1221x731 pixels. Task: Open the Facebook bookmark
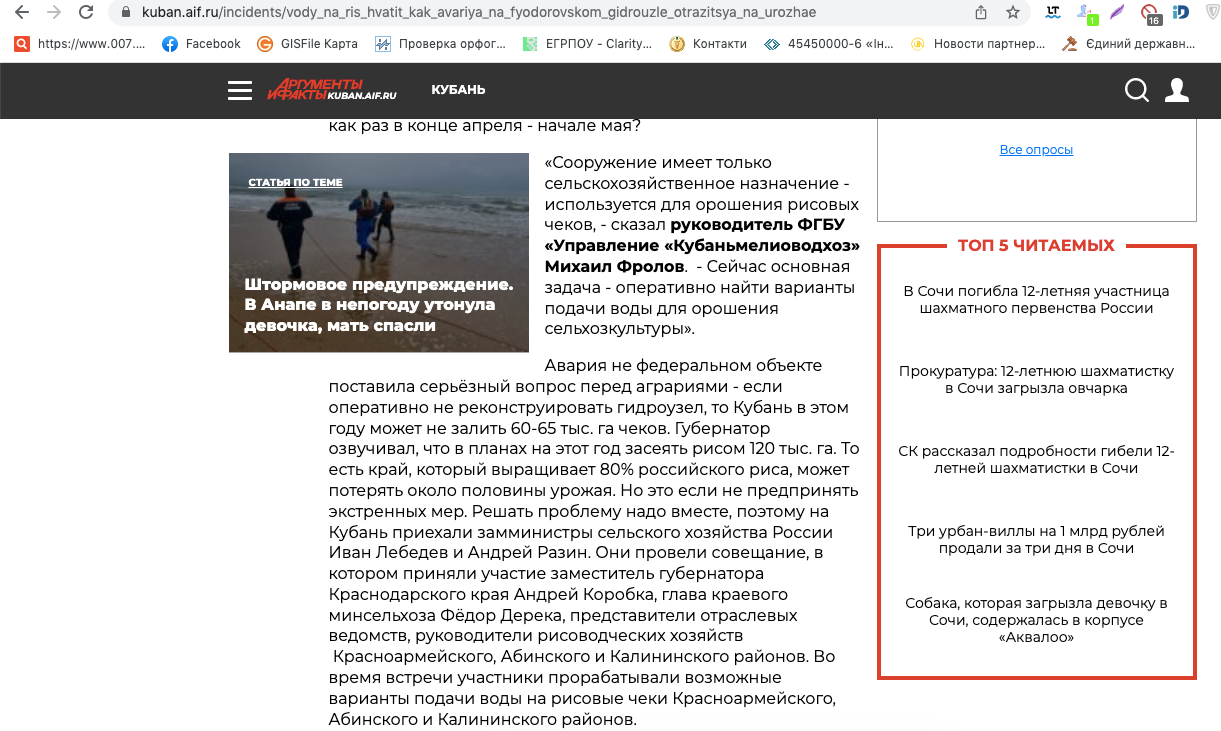point(201,44)
